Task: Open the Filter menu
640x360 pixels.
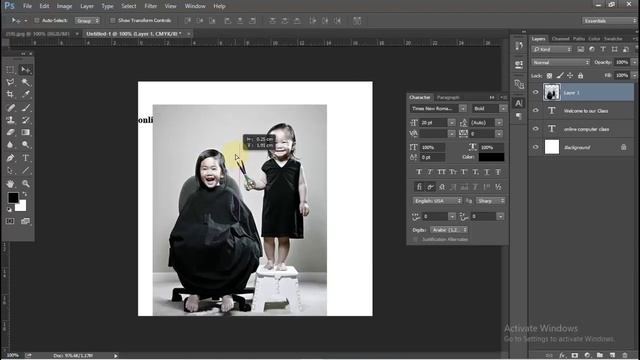Action: tap(150, 6)
